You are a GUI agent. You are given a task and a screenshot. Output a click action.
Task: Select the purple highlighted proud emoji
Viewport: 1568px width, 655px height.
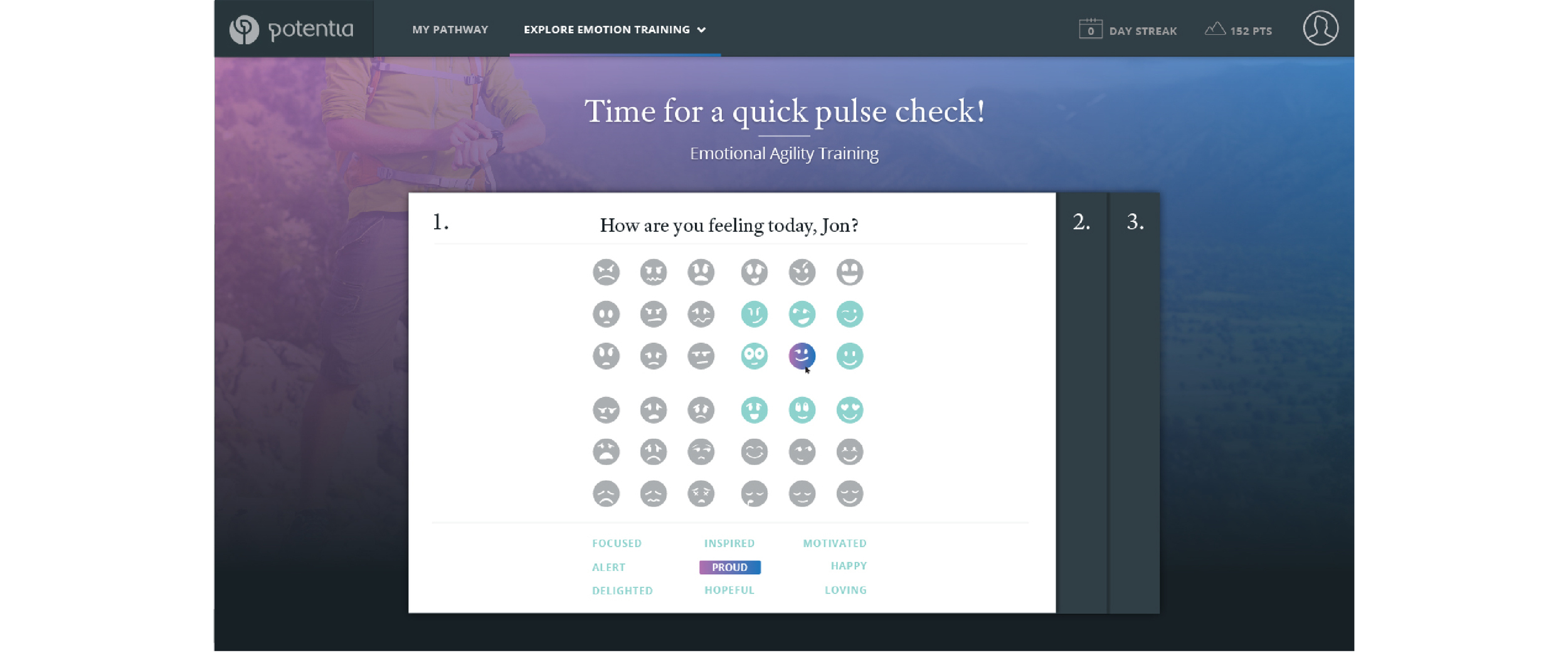802,356
